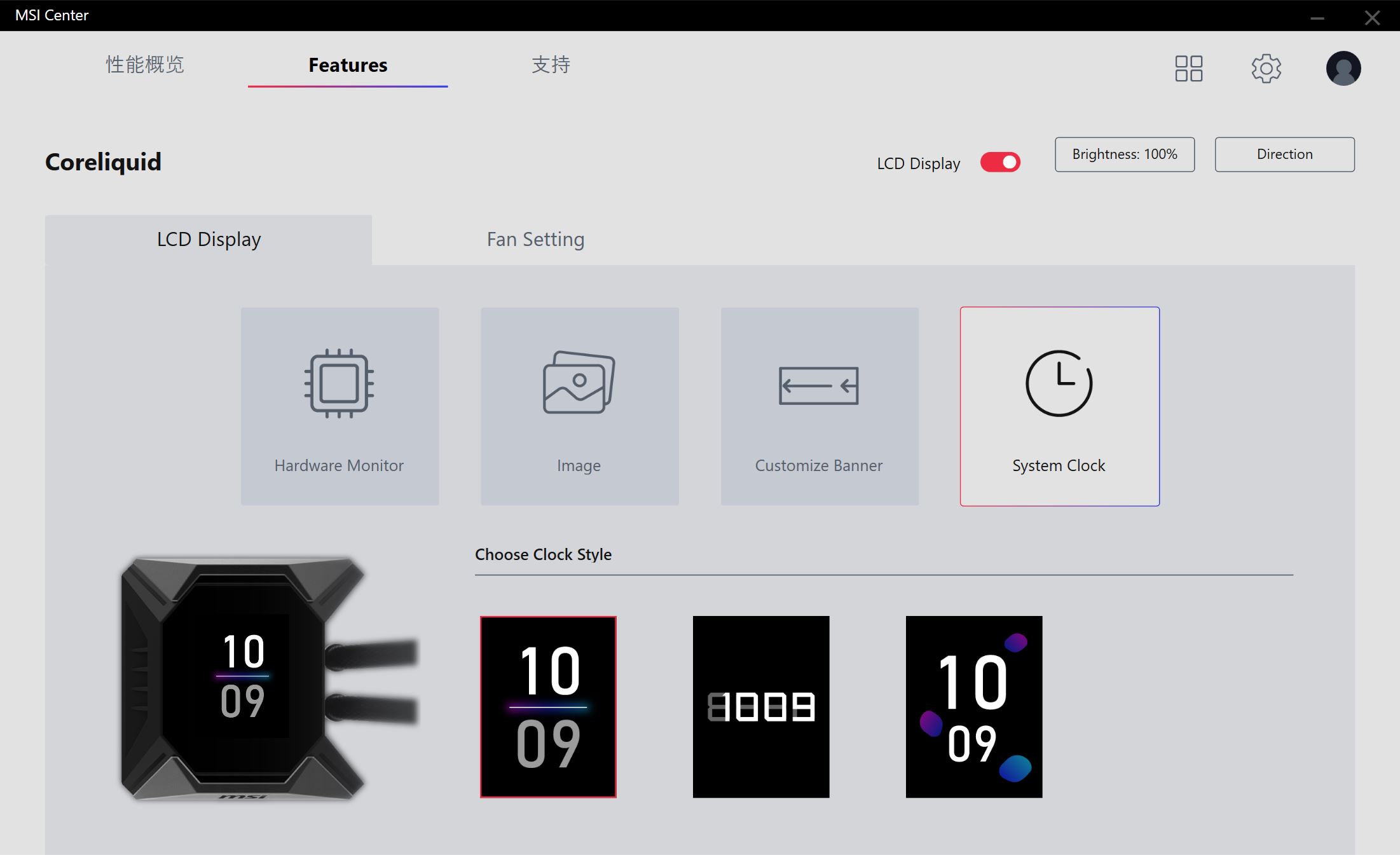1400x855 pixels.
Task: Navigate to 性能概览 section
Action: (147, 66)
